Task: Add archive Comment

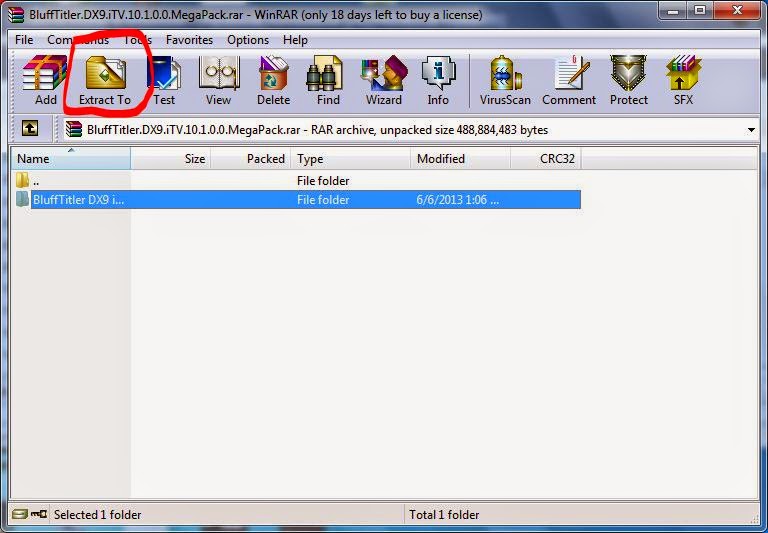Action: 572,73
